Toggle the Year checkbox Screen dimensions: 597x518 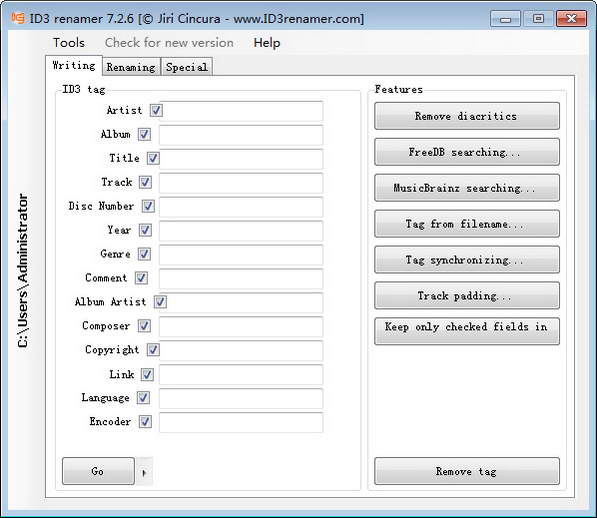coord(145,230)
